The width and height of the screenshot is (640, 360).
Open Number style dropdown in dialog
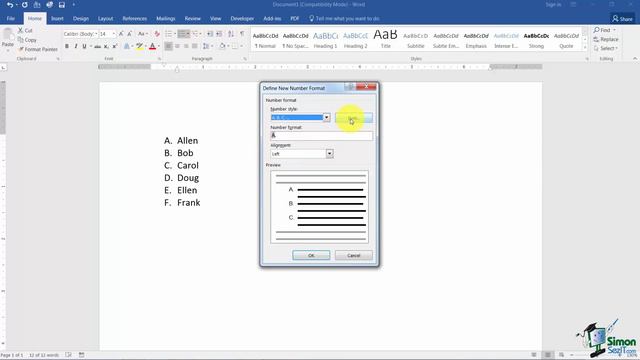(327, 118)
